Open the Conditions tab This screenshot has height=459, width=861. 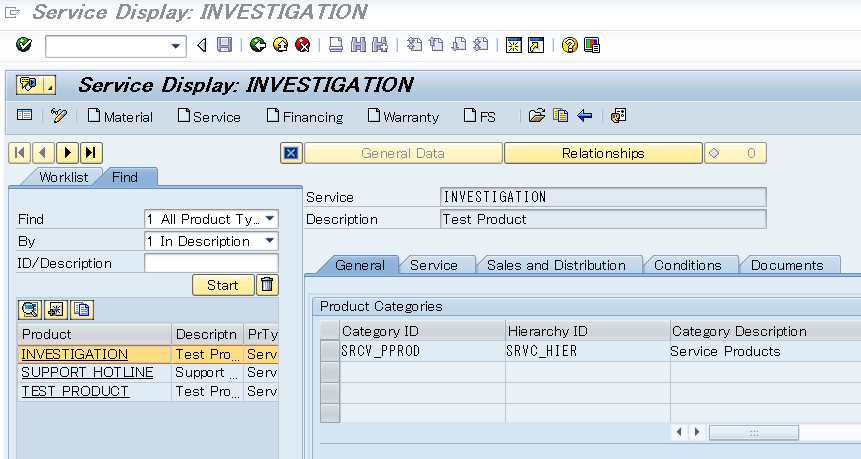[687, 265]
